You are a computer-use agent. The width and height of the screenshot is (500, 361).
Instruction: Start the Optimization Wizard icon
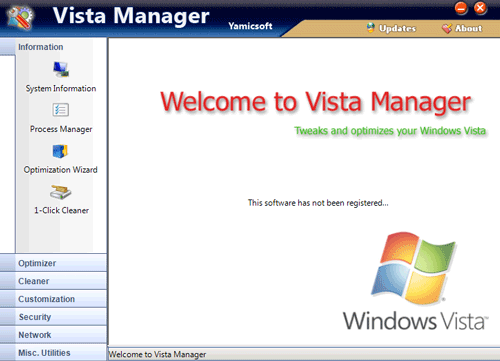[x=60, y=151]
